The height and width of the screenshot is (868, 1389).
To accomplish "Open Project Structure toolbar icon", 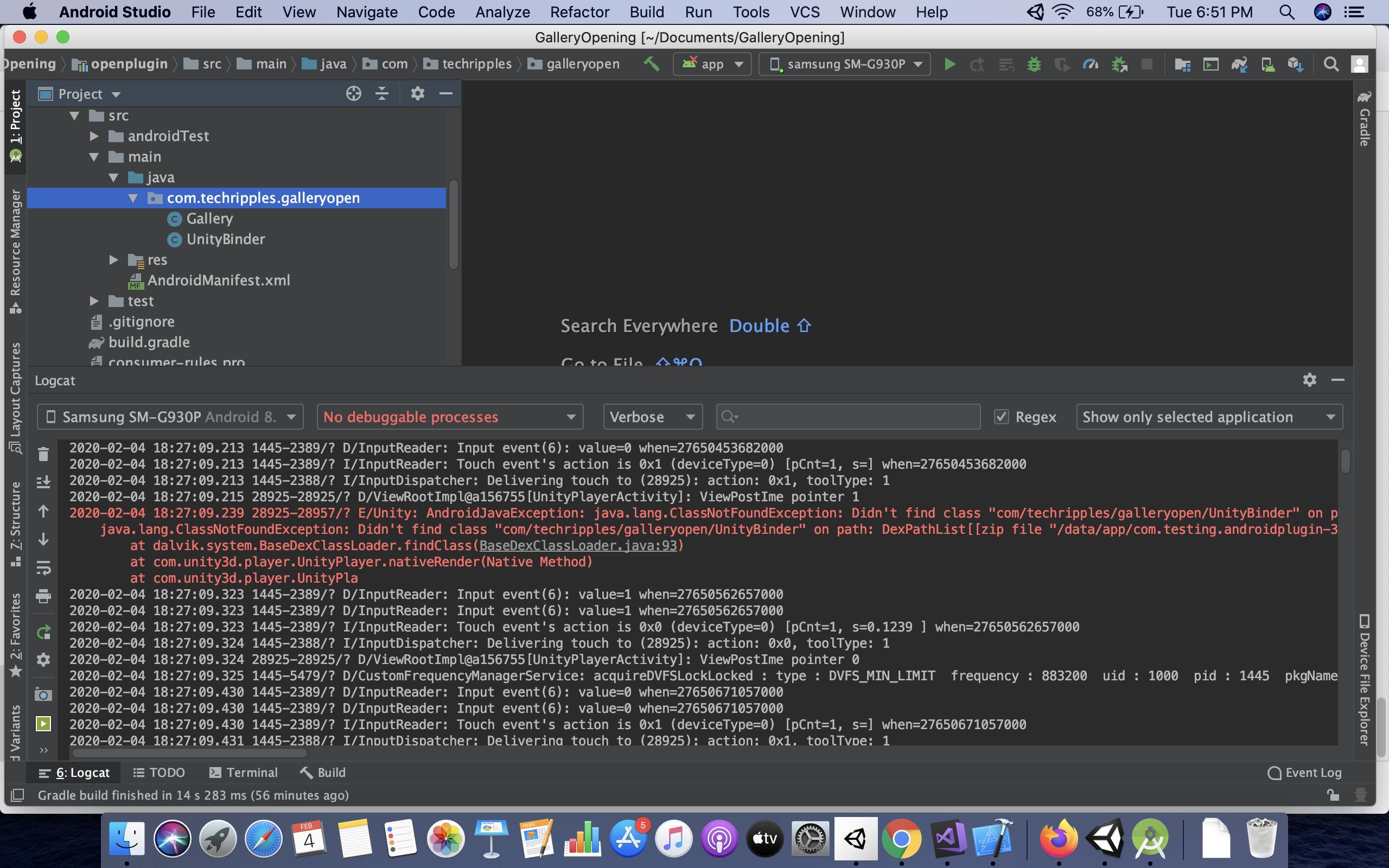I will 1182,65.
